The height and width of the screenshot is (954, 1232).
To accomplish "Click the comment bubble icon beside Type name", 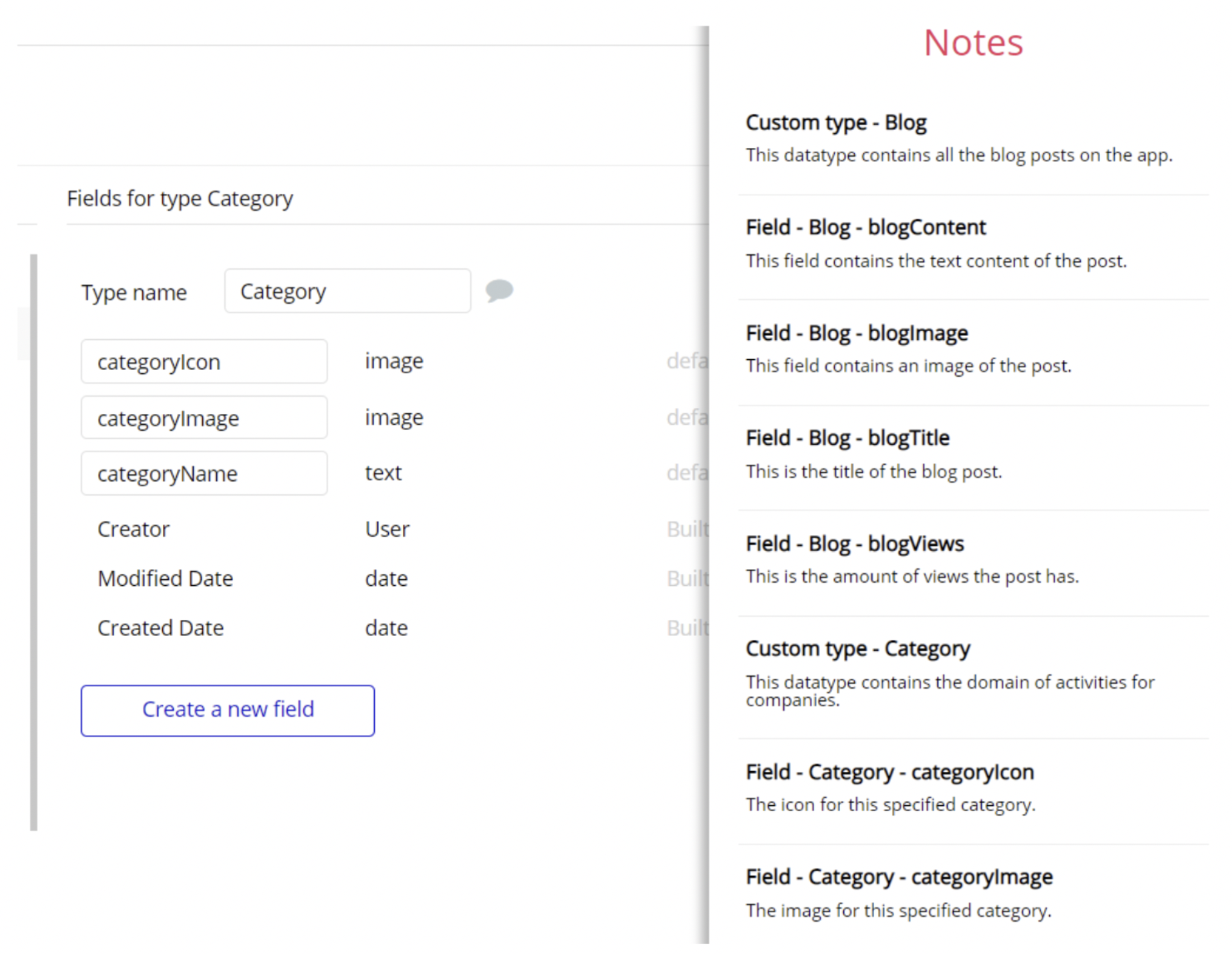I will pos(499,290).
